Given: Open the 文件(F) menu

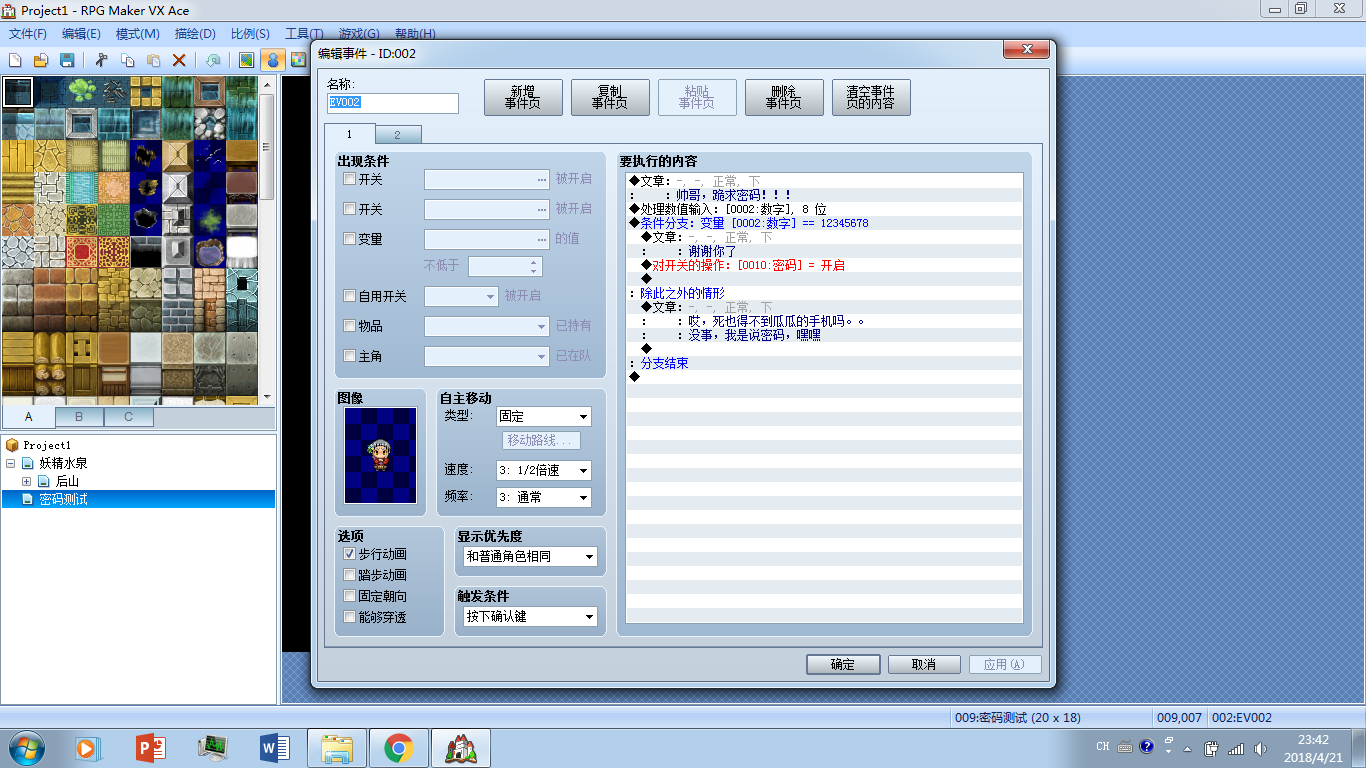Looking at the screenshot, I should pos(28,33).
